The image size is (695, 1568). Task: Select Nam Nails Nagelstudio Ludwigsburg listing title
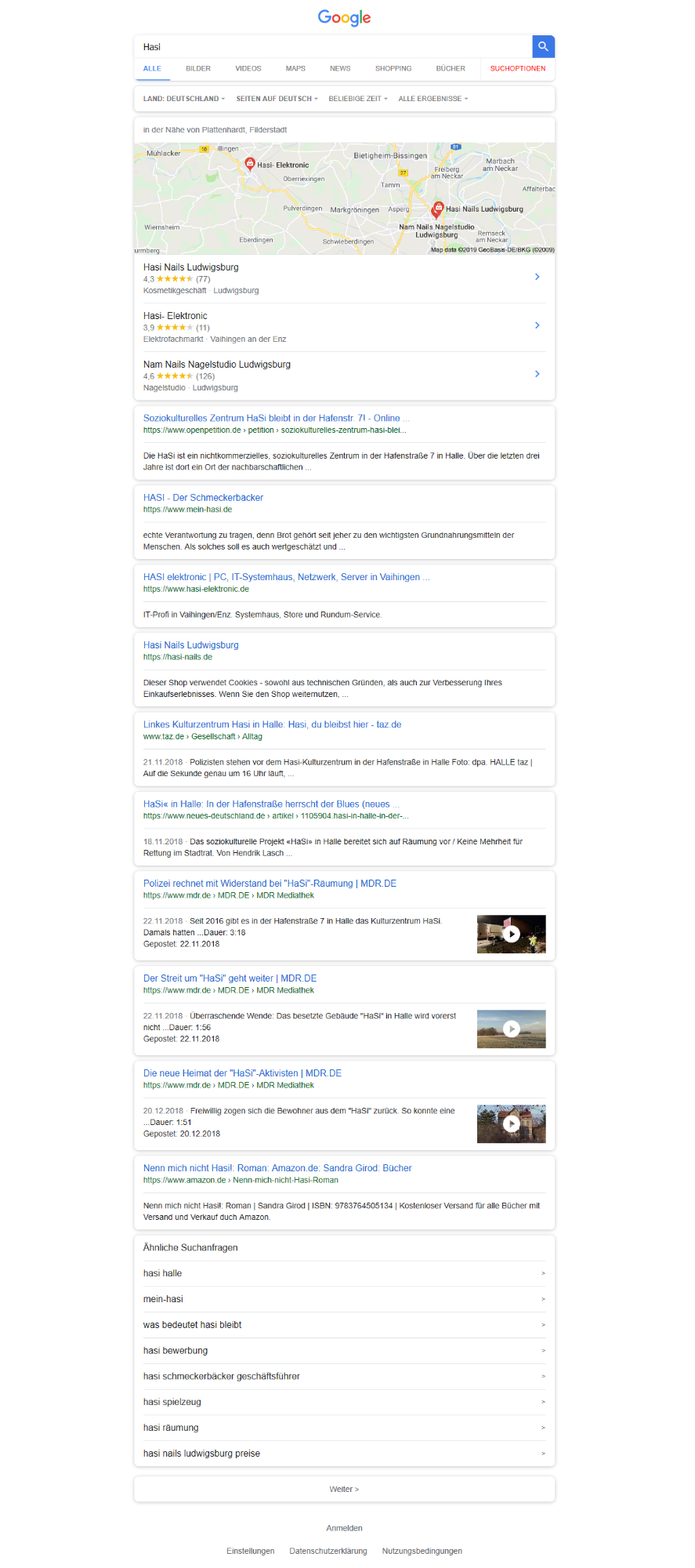tap(217, 365)
